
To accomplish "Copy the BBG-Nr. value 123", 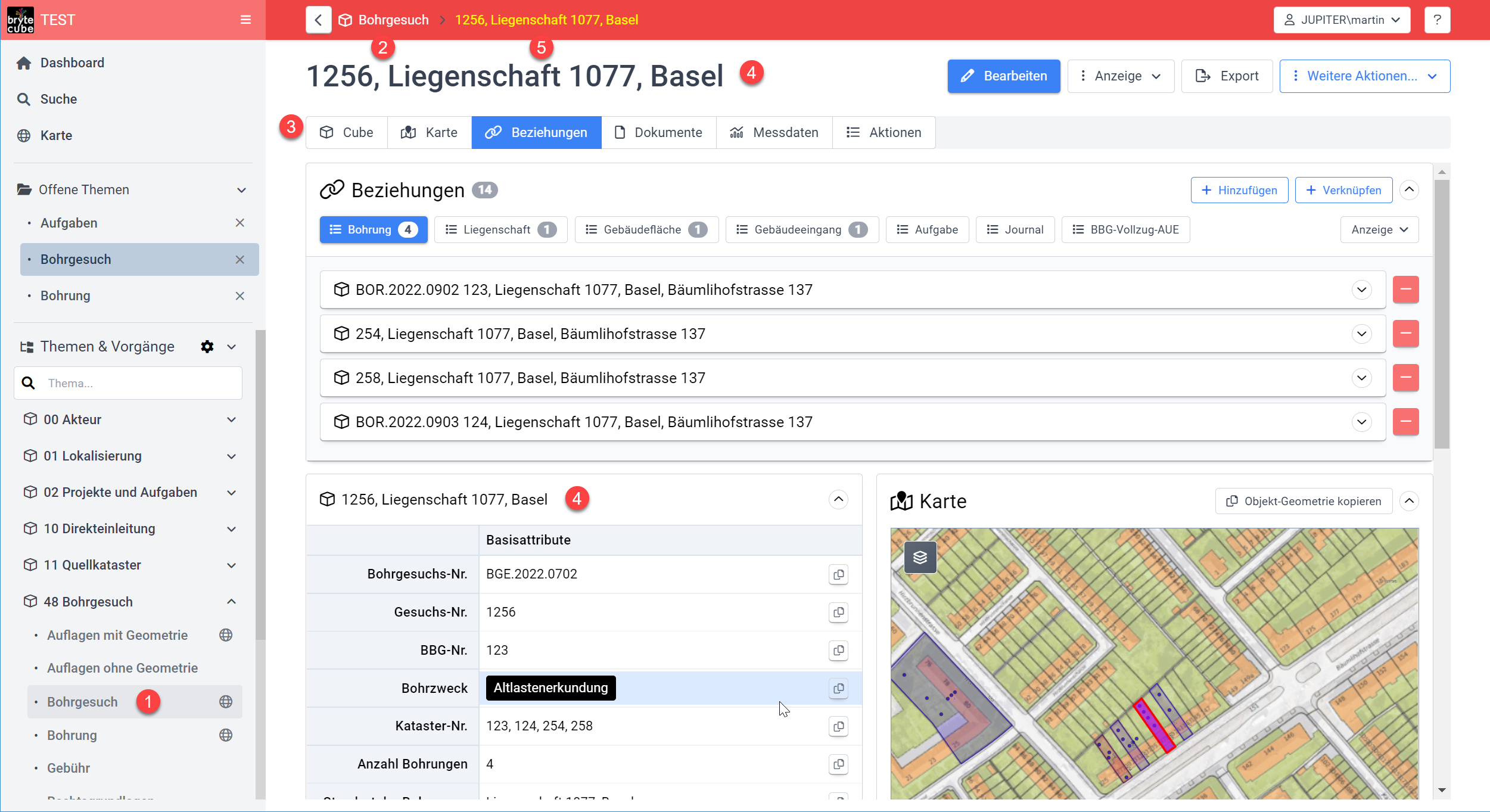I will (x=838, y=650).
